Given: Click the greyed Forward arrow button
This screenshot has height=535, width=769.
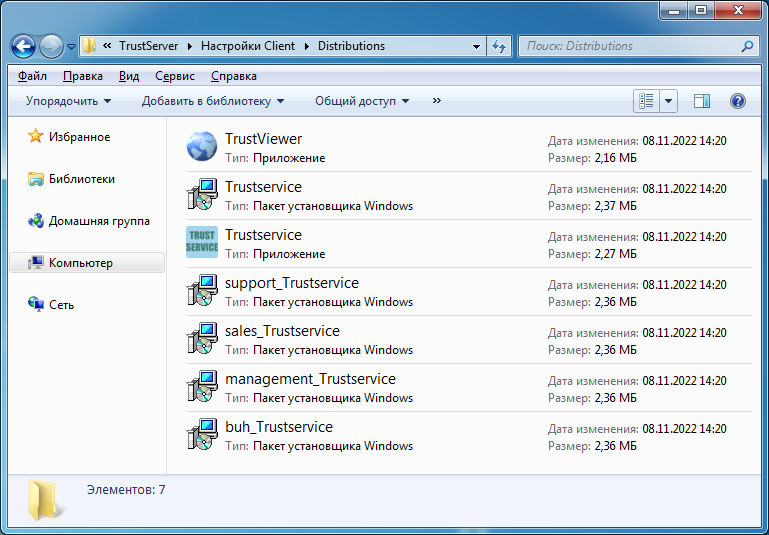Looking at the screenshot, I should coord(51,47).
